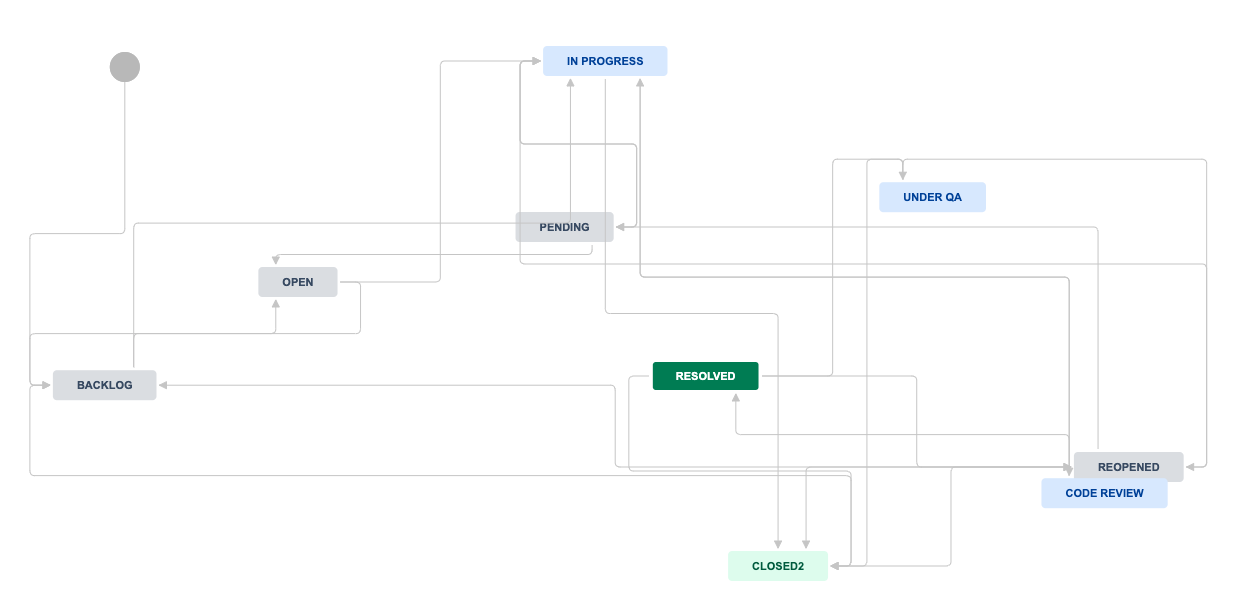Viewport: 1238px width, 611px height.
Task: Select arrowhead entering CLOSED2 from the right
Action: [835, 566]
